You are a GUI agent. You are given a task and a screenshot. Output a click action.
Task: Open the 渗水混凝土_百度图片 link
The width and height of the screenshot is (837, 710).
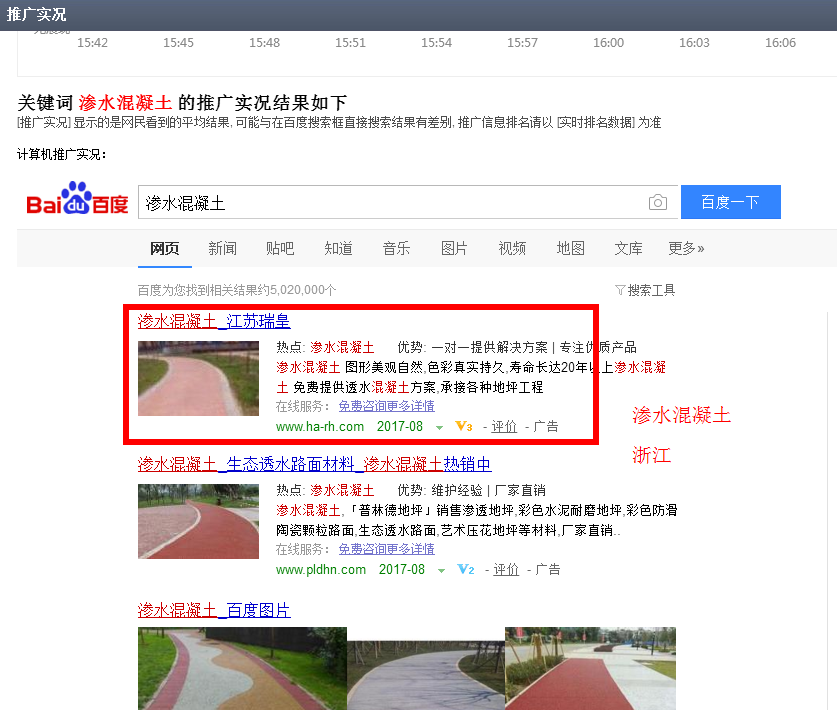(214, 610)
